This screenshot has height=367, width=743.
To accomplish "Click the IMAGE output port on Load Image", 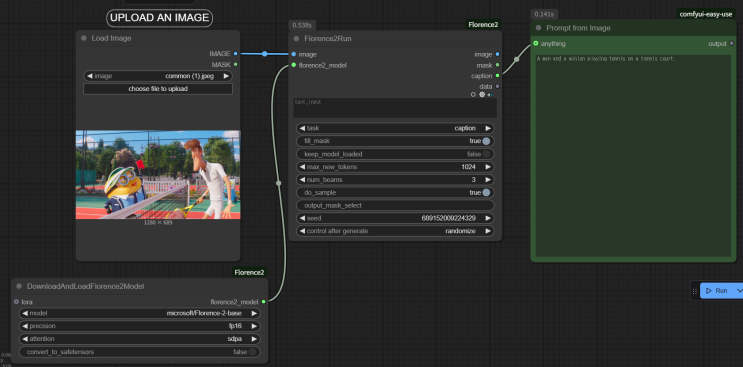I will [236, 54].
